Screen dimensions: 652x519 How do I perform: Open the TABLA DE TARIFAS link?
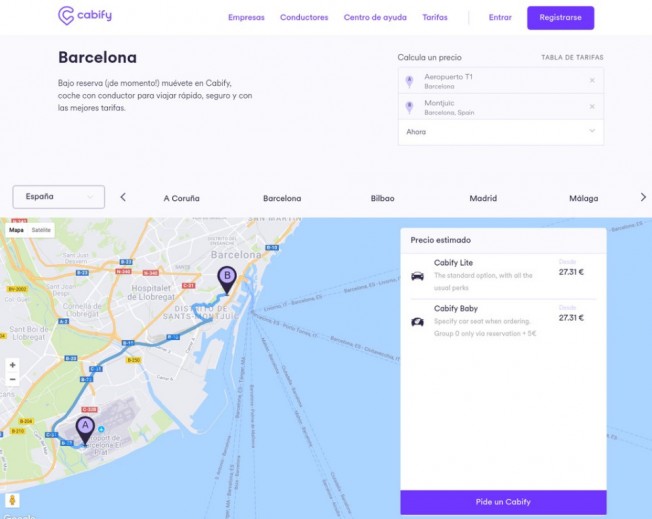572,57
